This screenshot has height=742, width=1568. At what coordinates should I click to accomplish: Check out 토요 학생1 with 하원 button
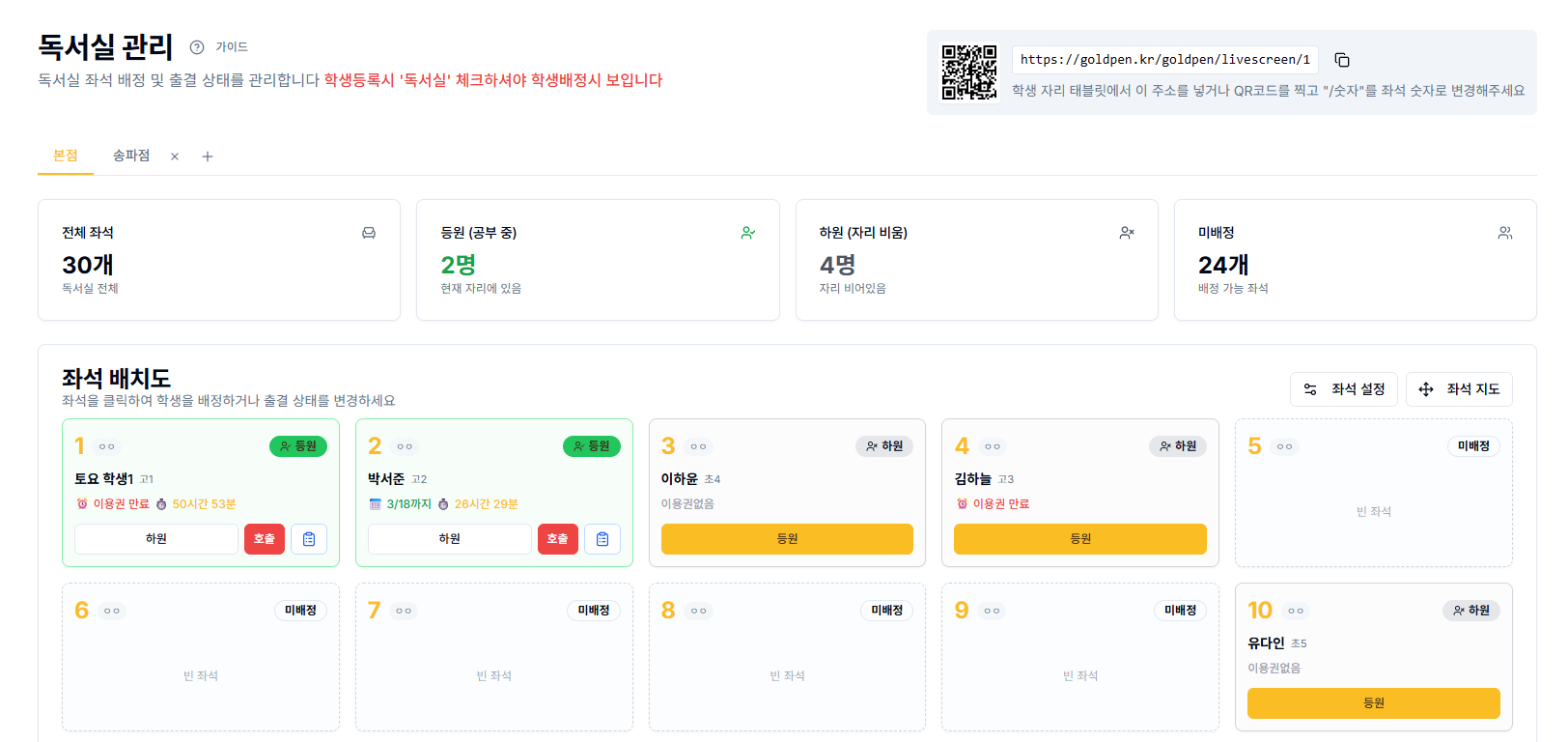[x=156, y=539]
